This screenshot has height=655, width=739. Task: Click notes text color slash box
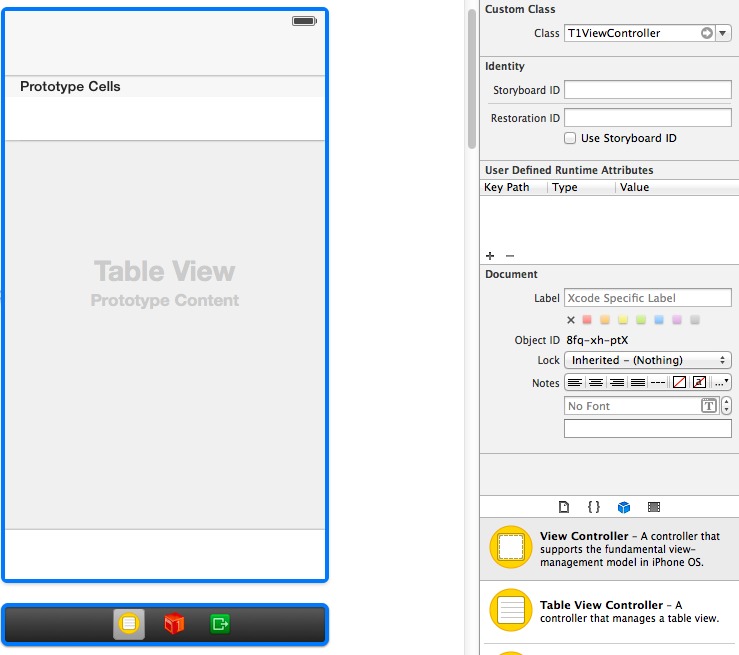(679, 382)
